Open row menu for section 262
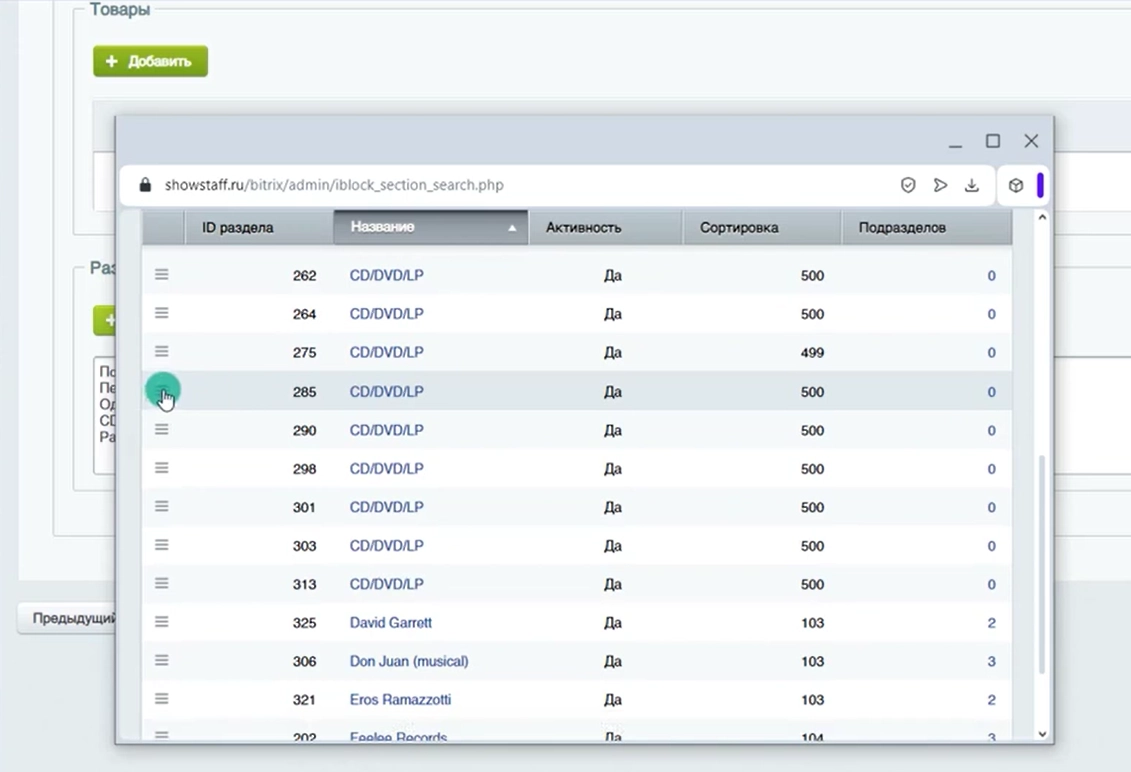1131x772 pixels. [162, 274]
